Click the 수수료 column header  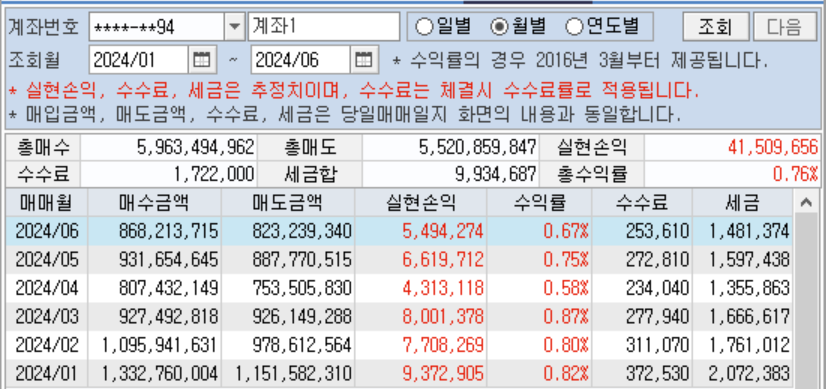click(642, 202)
